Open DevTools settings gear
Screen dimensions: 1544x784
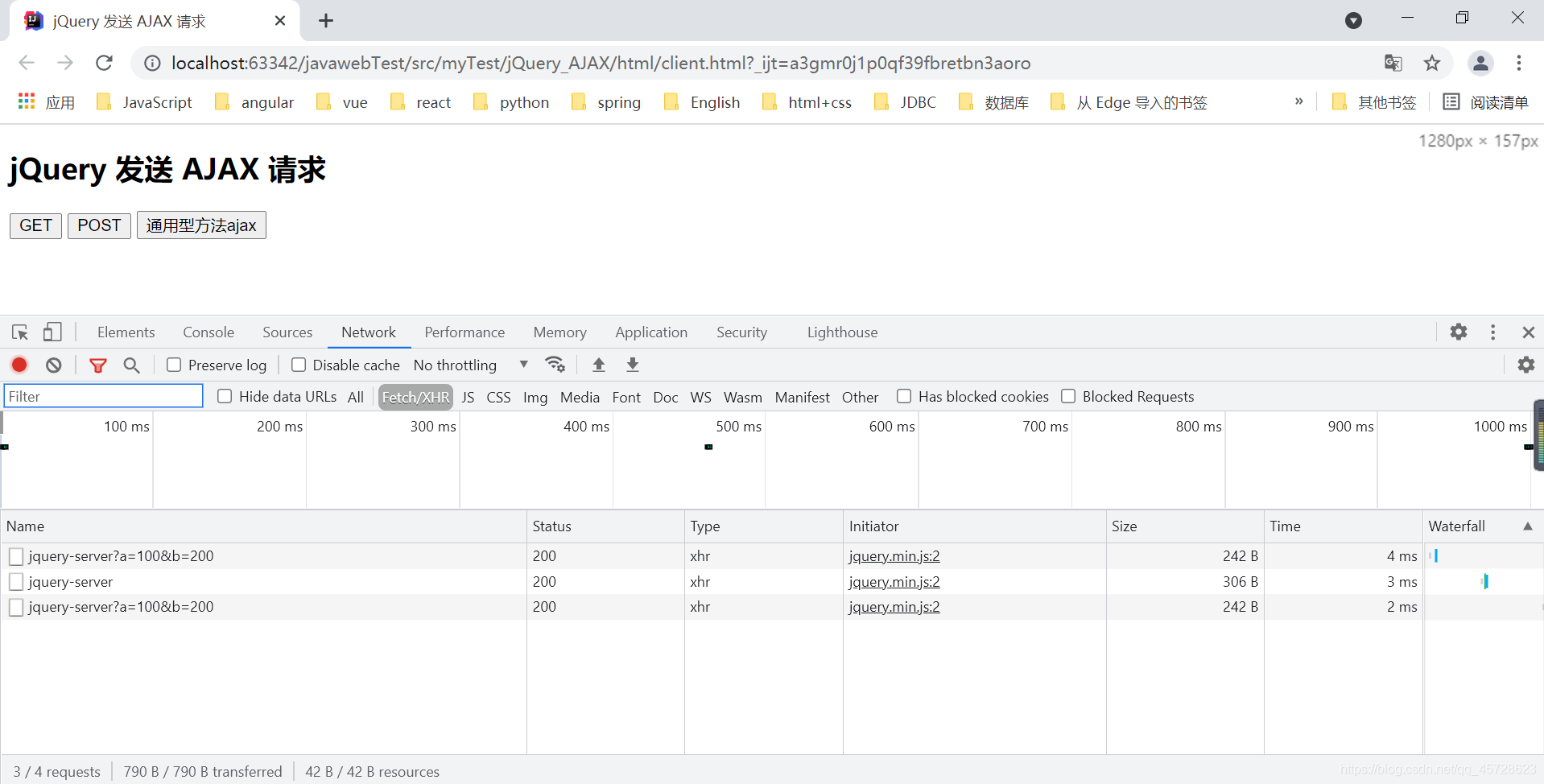point(1459,332)
